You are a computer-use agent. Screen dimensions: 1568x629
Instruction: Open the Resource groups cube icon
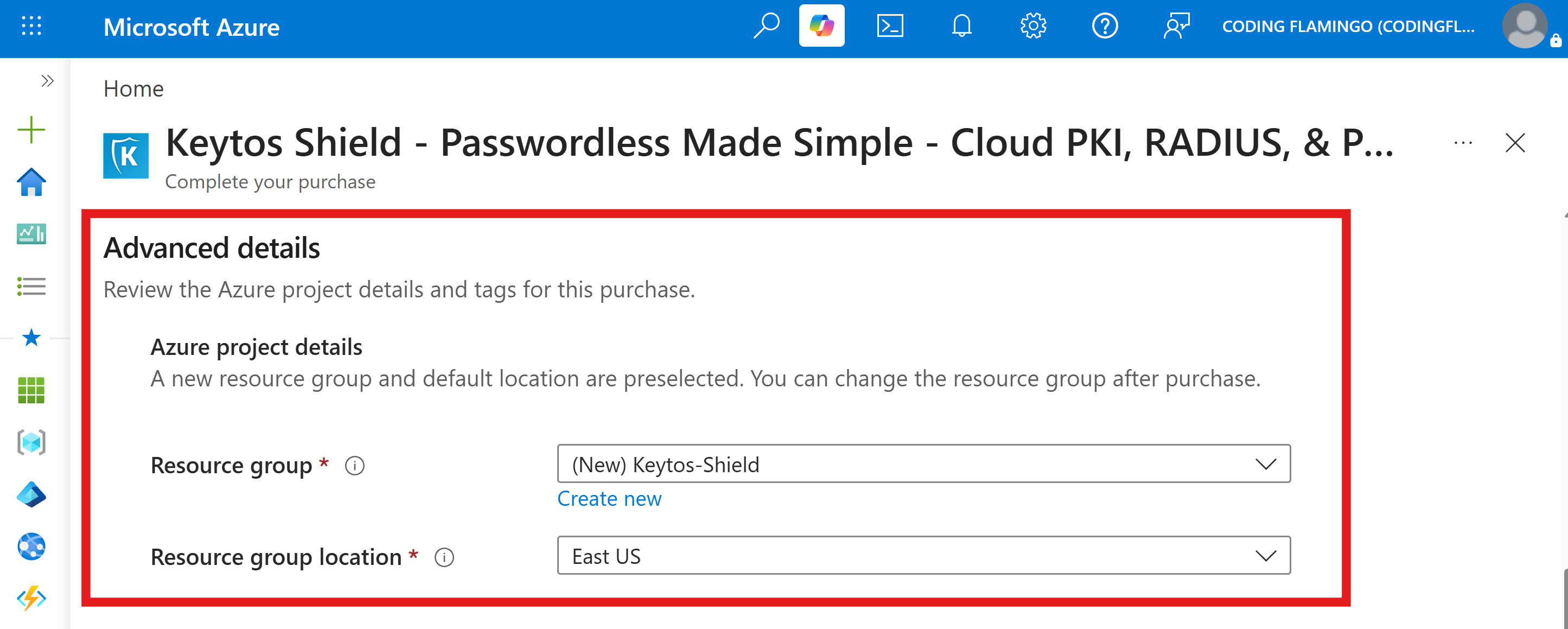(x=31, y=442)
